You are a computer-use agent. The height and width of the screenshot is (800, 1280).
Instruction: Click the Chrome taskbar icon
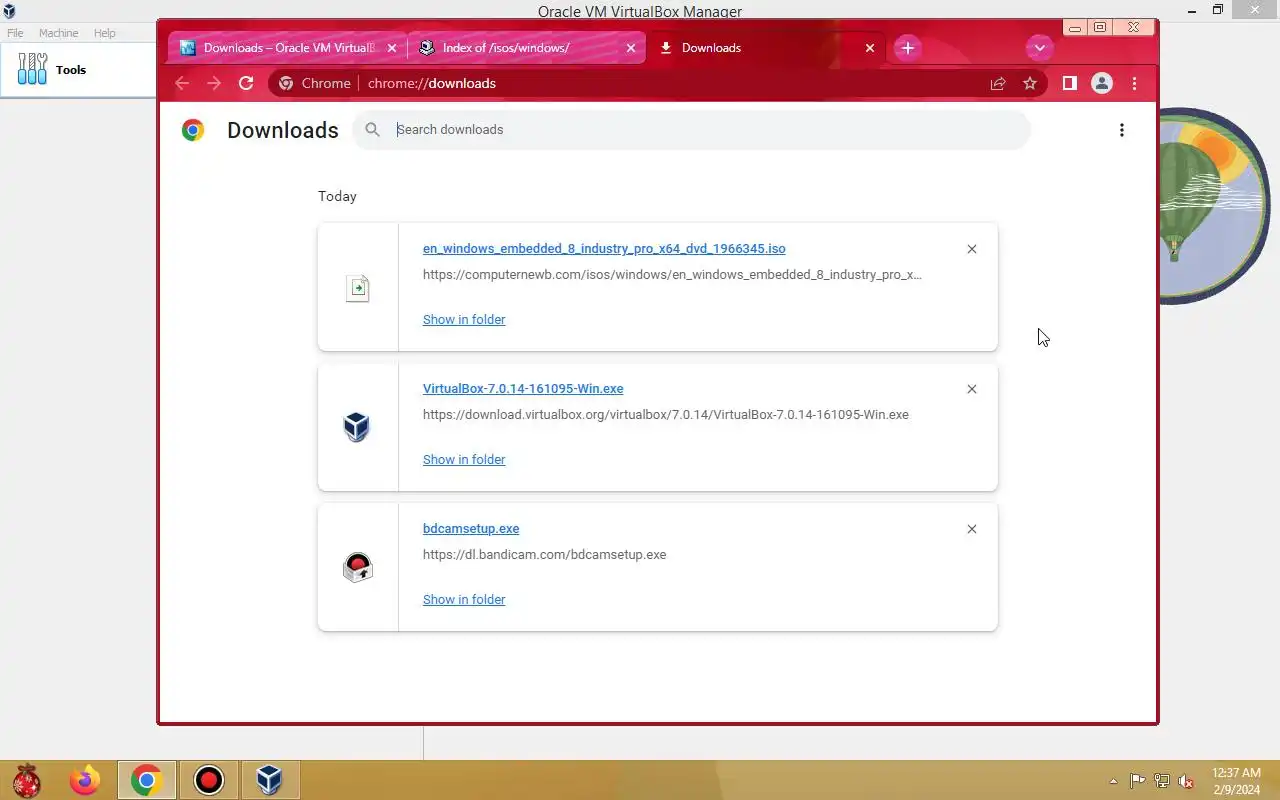click(147, 780)
